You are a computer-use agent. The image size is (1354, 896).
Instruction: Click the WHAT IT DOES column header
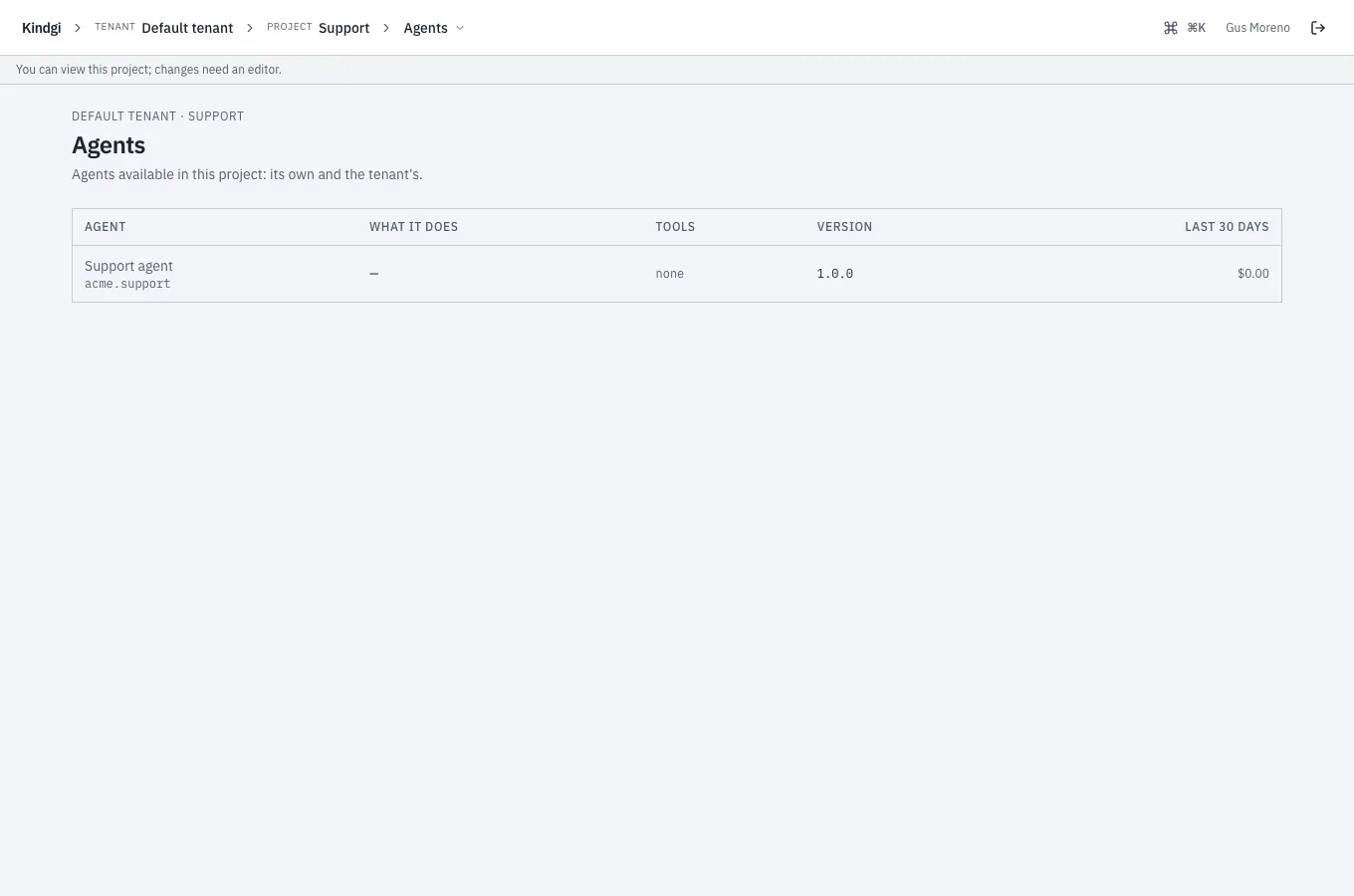point(413,227)
